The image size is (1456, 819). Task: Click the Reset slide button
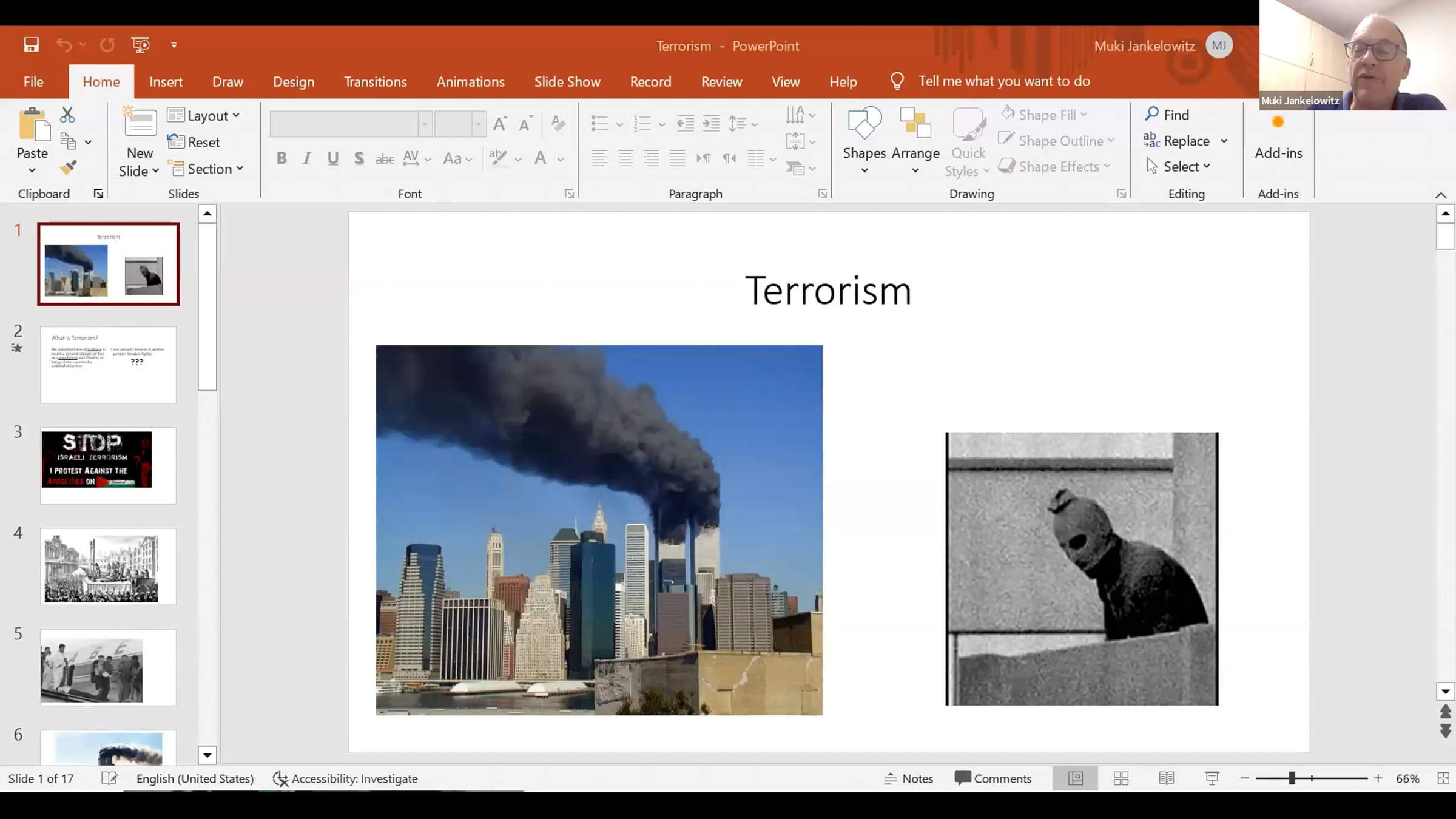click(194, 143)
